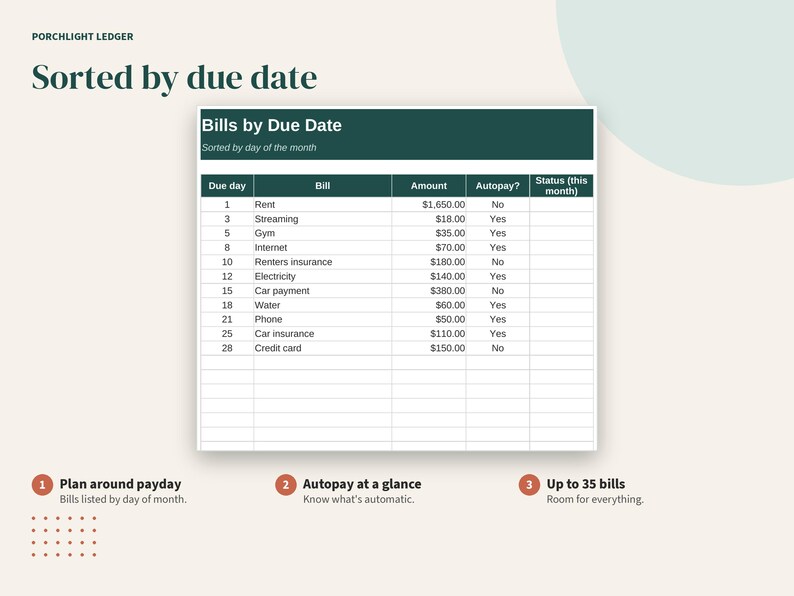Click the 'Bill' column header

tap(323, 186)
